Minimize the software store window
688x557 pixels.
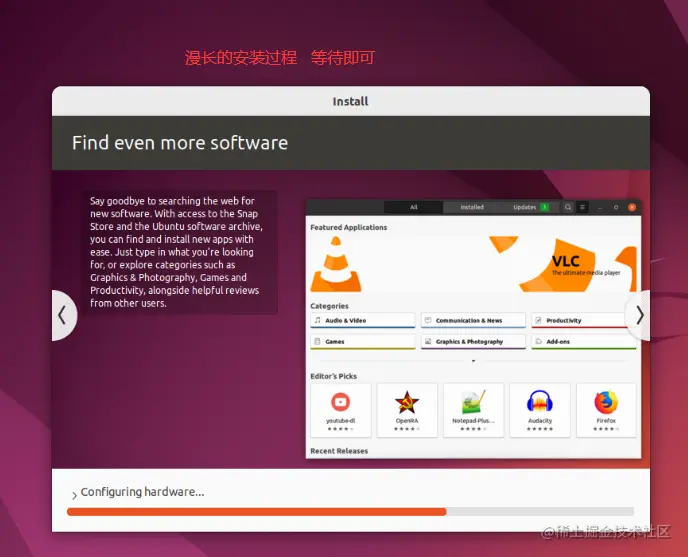pyautogui.click(x=600, y=208)
